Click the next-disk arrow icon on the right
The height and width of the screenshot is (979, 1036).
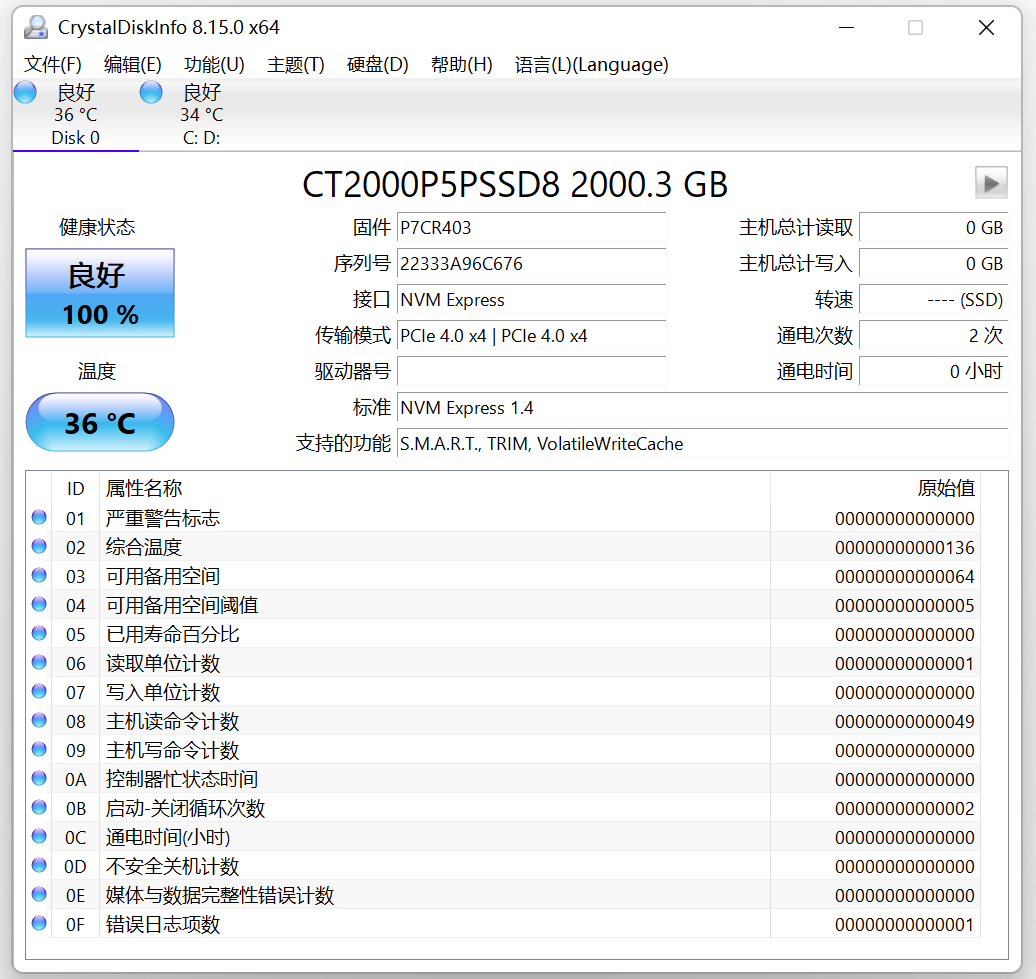991,183
